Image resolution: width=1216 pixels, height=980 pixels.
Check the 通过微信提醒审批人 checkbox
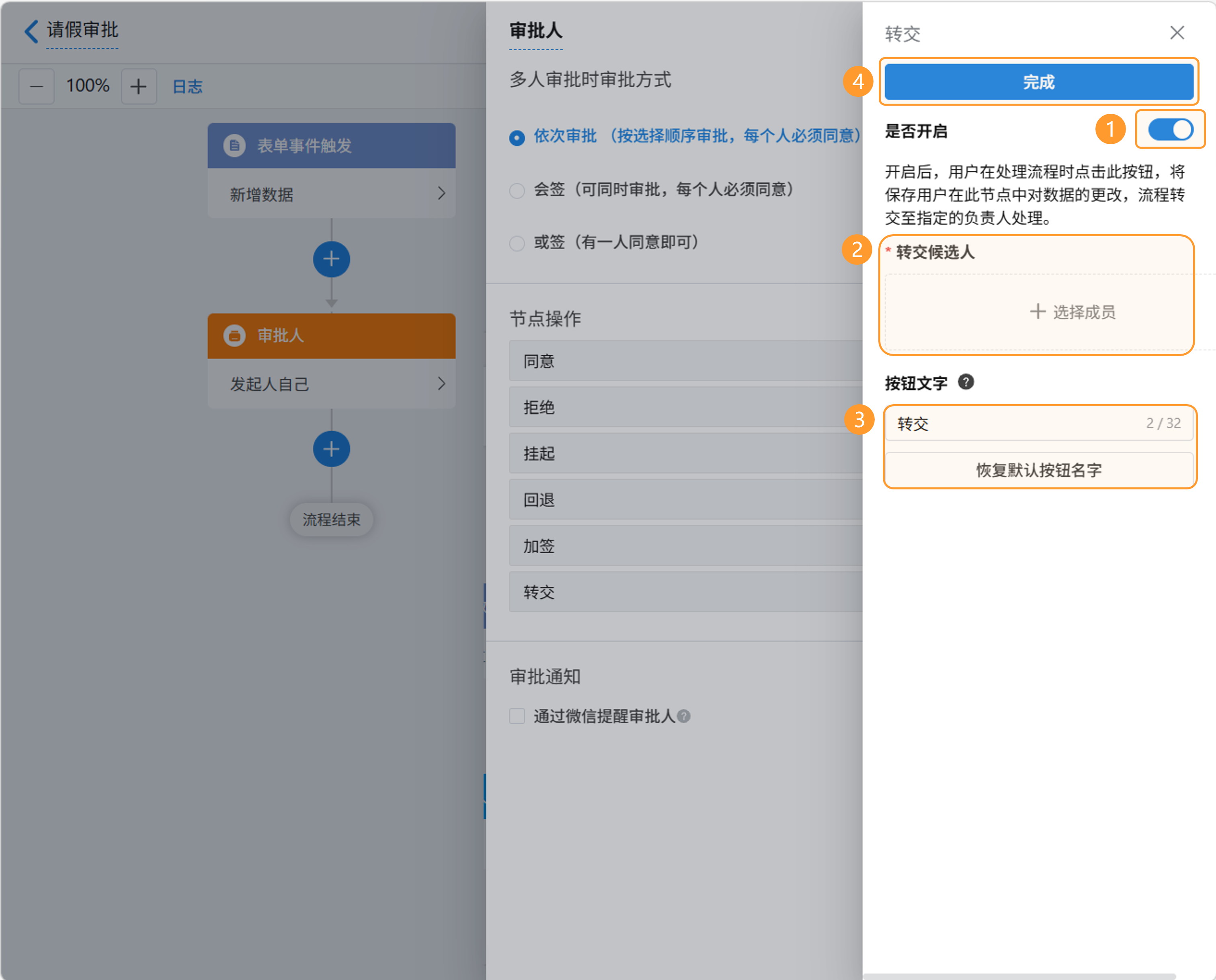click(x=517, y=716)
